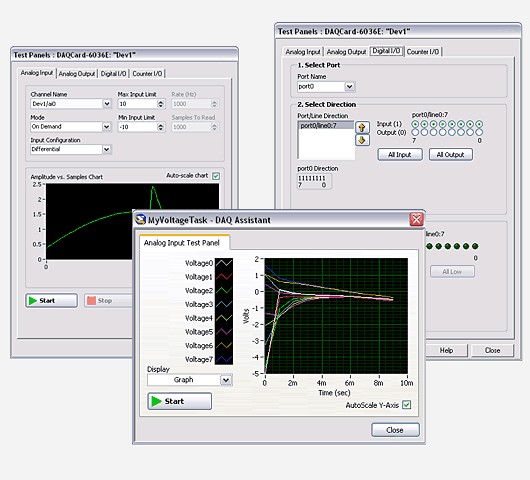
Task: Adjust Samples To Read stepper arrows
Action: coord(214,127)
